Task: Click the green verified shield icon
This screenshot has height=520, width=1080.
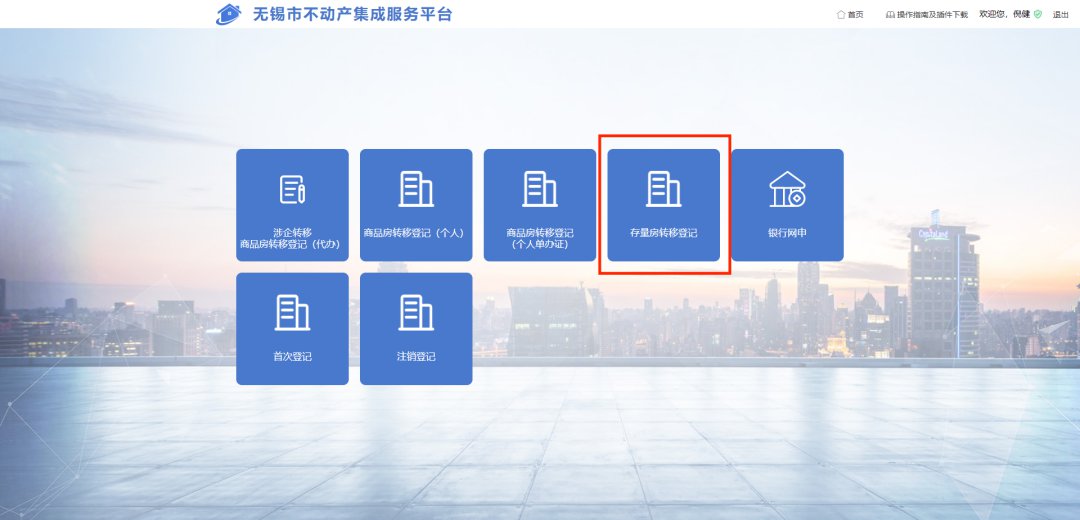Action: tap(1038, 15)
